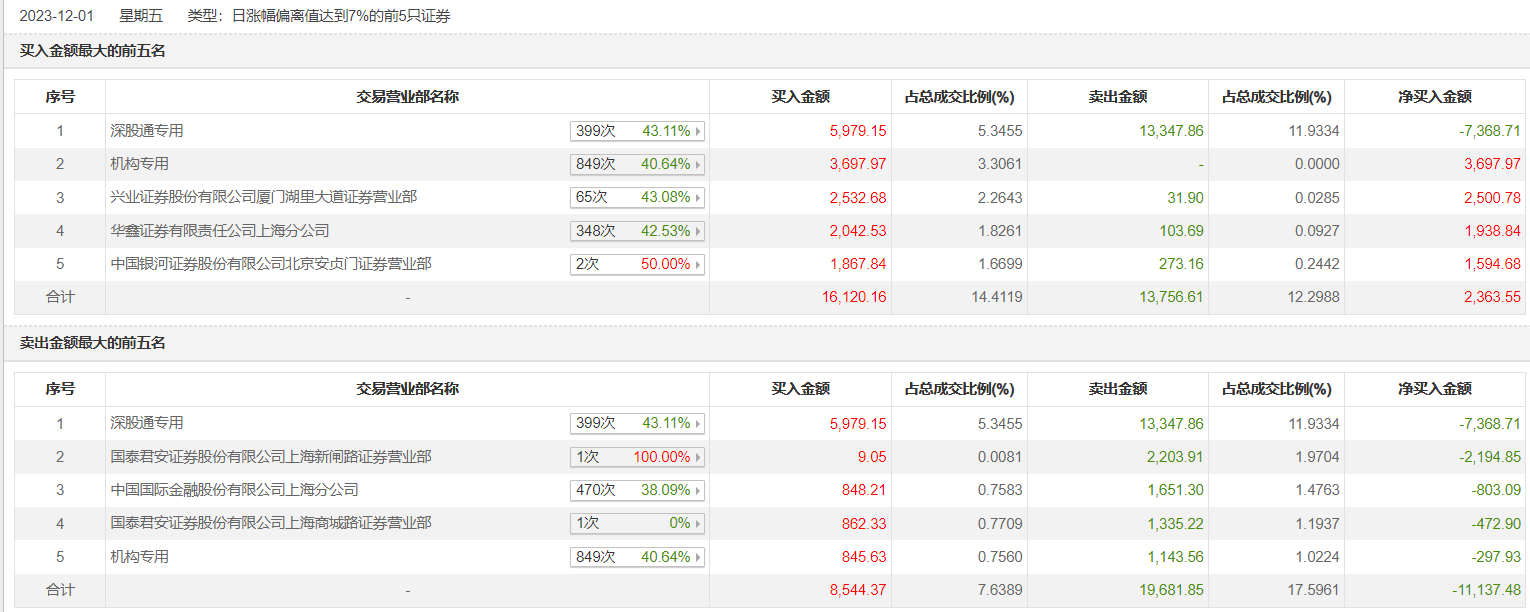Open 中国银河证券北京安贞门证券营业部 link
The width and height of the screenshot is (1530, 612).
click(x=271, y=264)
